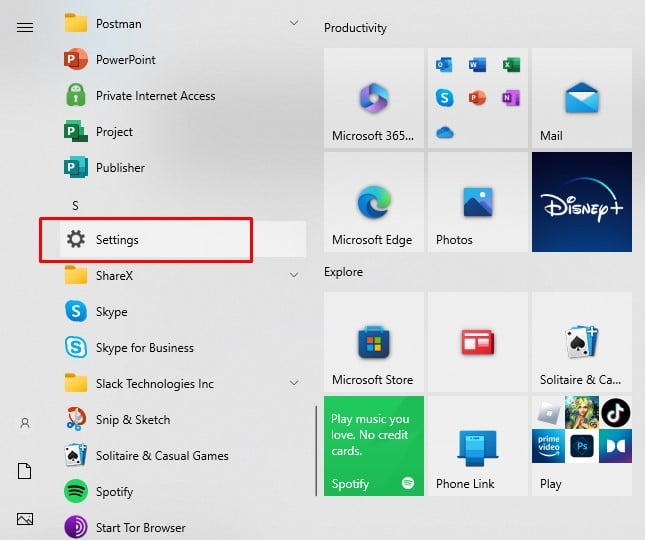Image resolution: width=645 pixels, height=540 pixels.
Task: Open the Postman folder entry
Action: pyautogui.click(x=183, y=23)
